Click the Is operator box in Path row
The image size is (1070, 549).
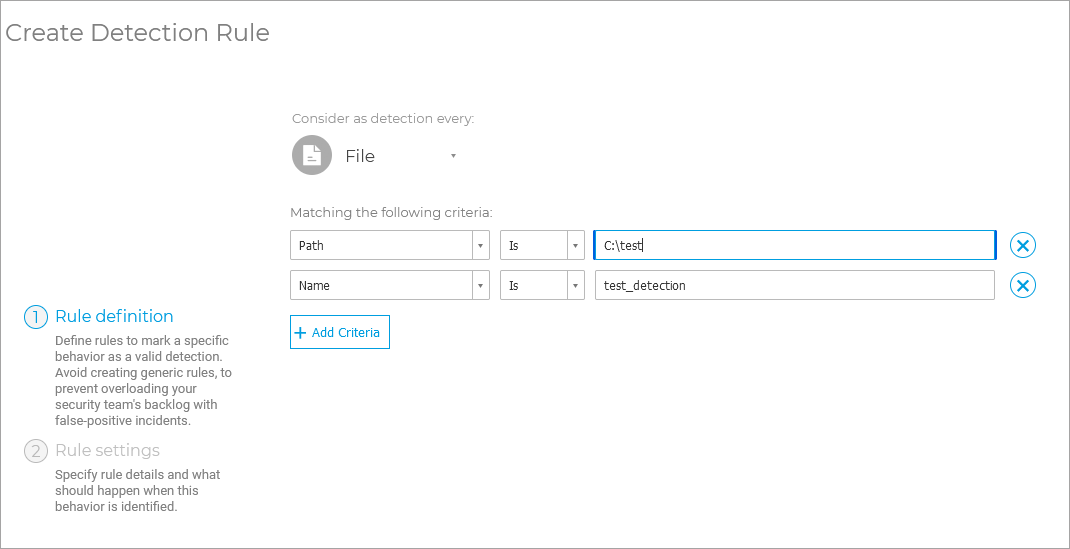coord(533,246)
